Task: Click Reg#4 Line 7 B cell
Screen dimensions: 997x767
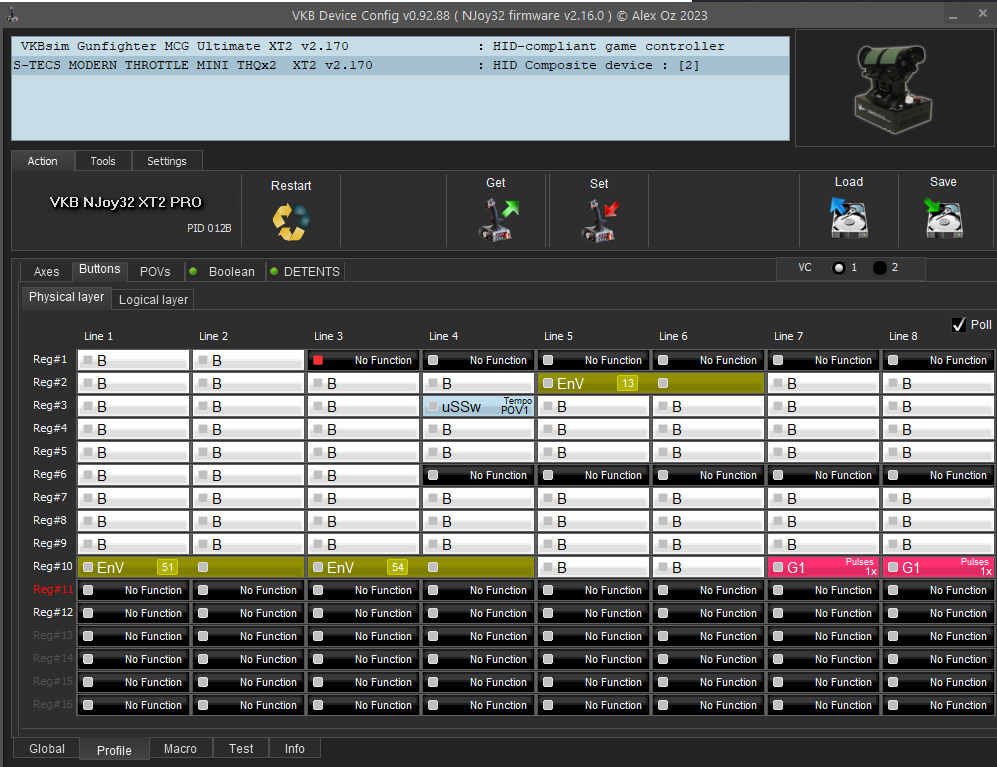Action: pos(823,429)
